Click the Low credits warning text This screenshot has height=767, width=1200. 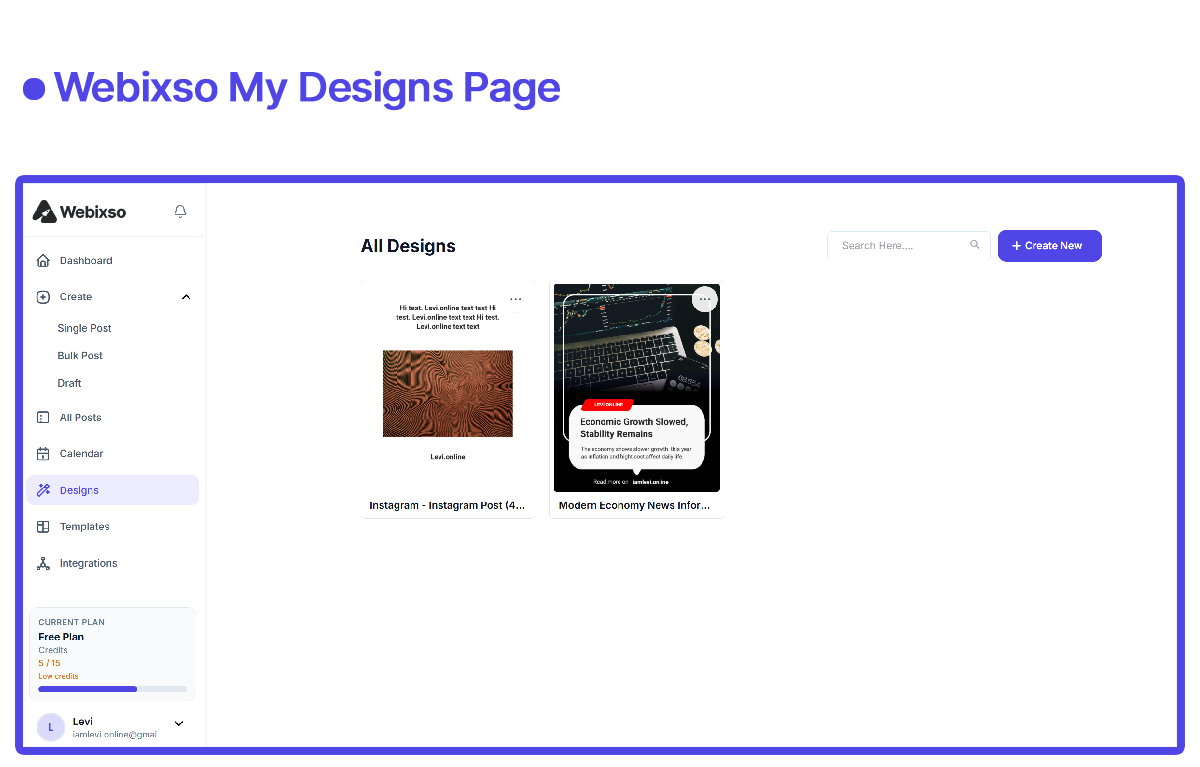tap(58, 677)
